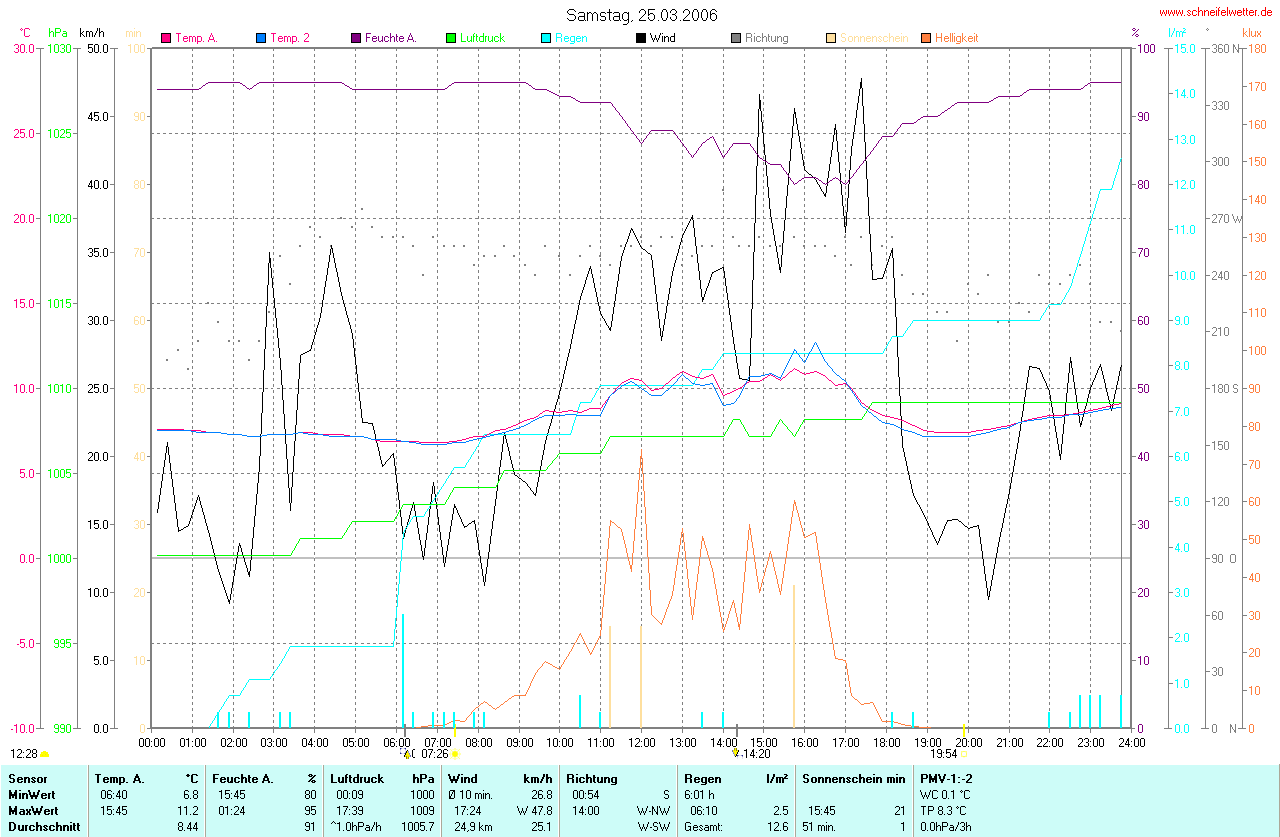Click the total rain value 12.6
Image resolution: width=1280 pixels, height=837 pixels.
point(777,827)
